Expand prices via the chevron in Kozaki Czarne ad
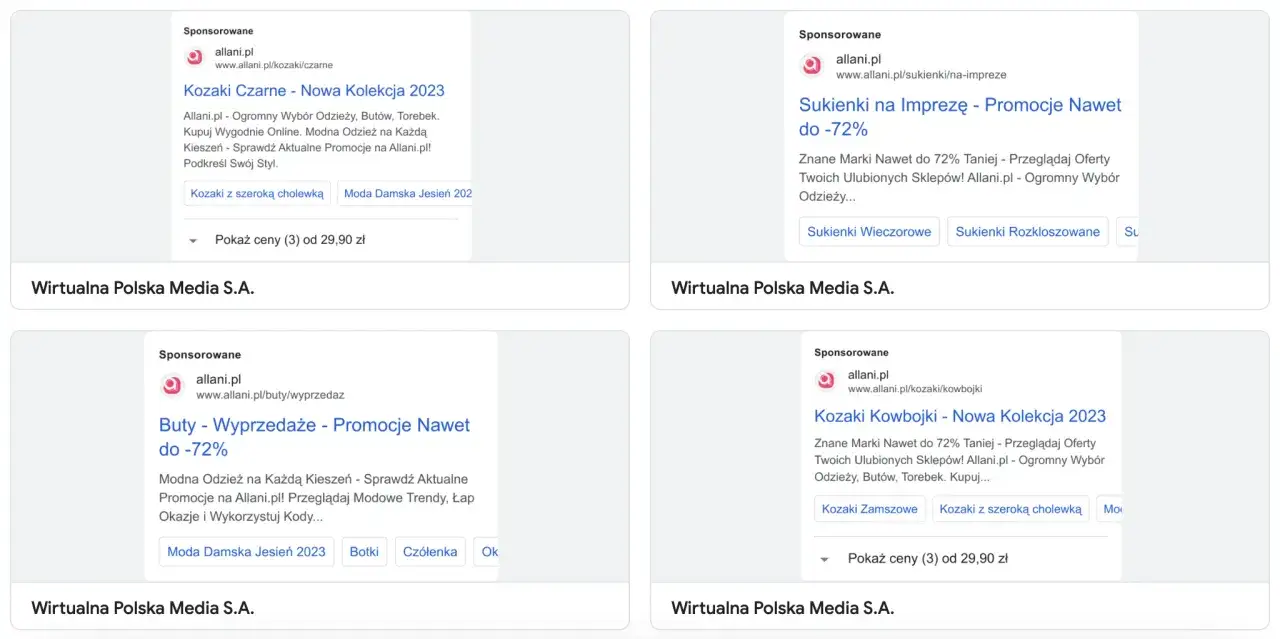The width and height of the screenshot is (1280, 639). tap(193, 240)
